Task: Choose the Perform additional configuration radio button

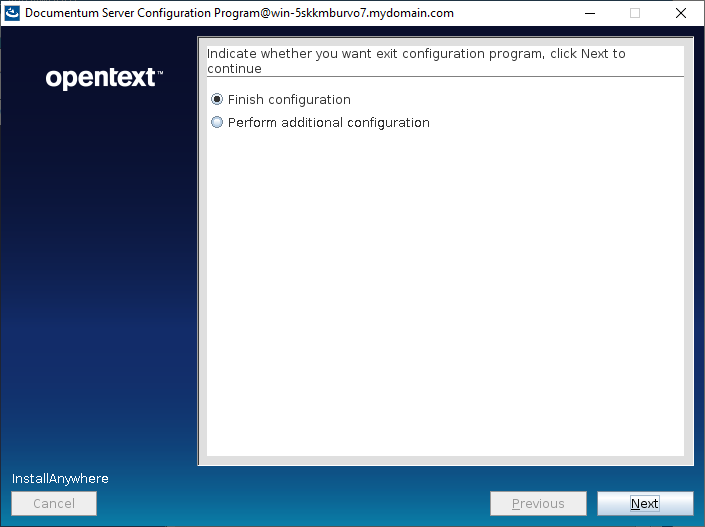Action: pyautogui.click(x=217, y=123)
